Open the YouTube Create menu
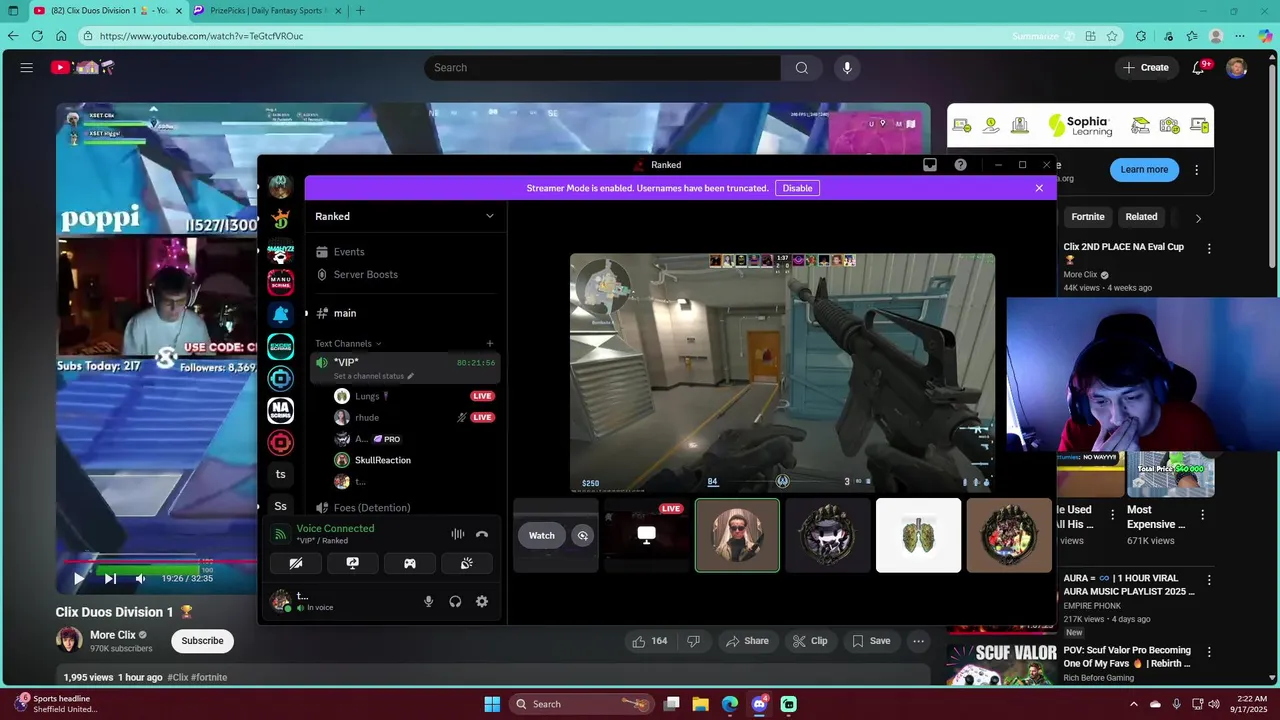Image resolution: width=1280 pixels, height=720 pixels. point(1146,68)
